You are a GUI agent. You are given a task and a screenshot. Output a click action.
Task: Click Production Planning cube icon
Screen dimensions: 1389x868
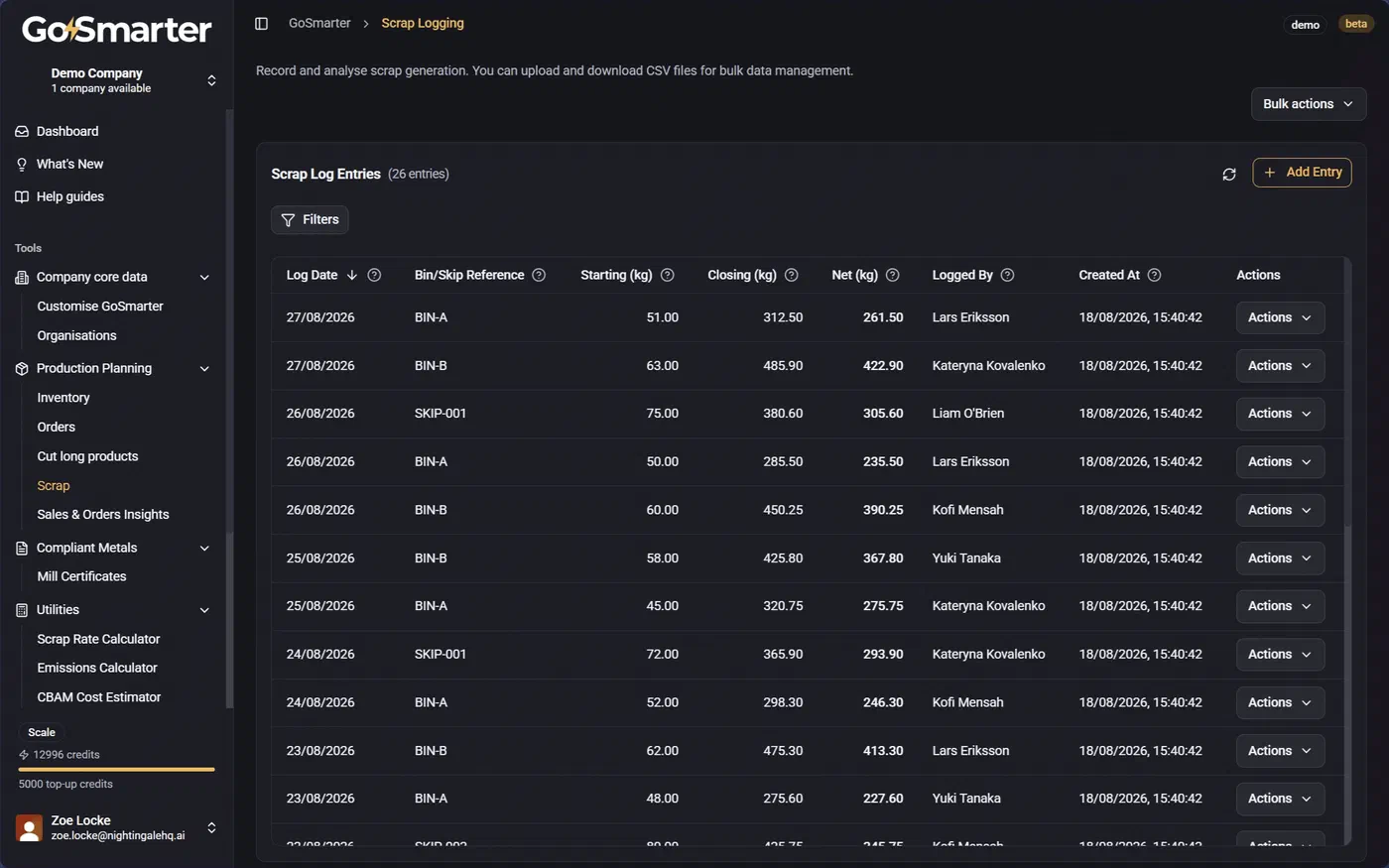point(22,369)
